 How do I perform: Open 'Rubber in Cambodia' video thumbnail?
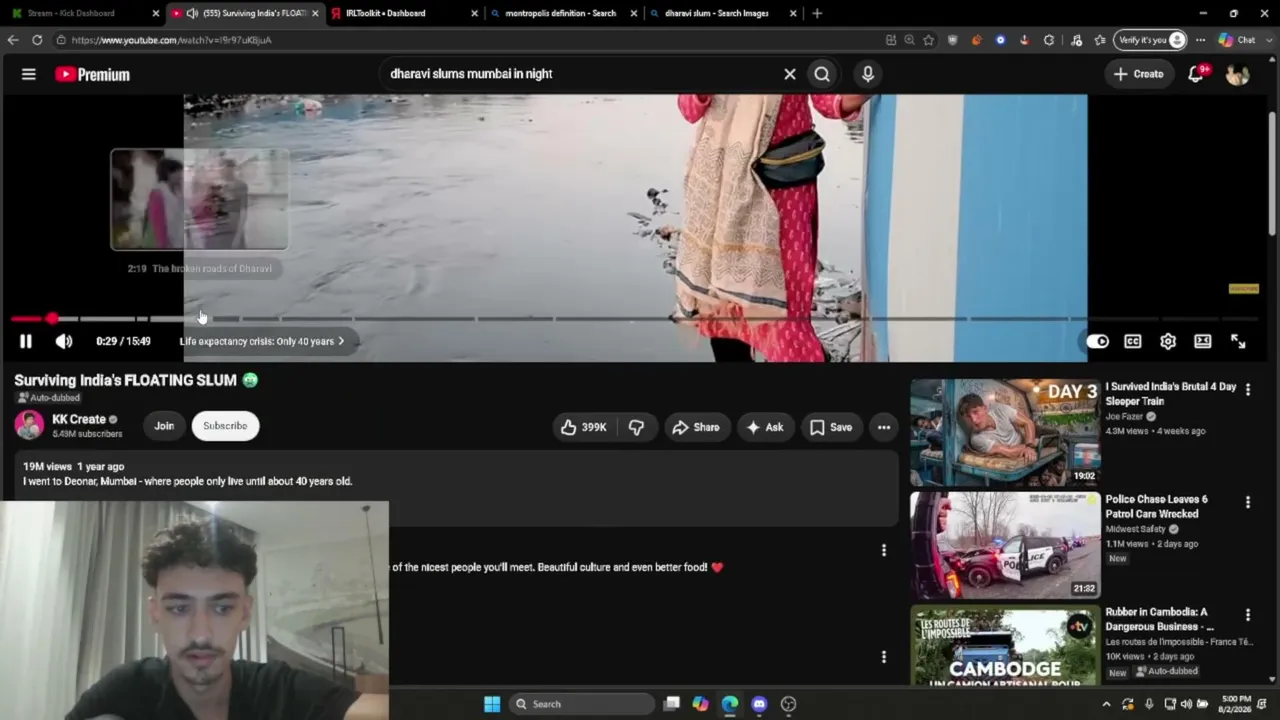[1004, 645]
